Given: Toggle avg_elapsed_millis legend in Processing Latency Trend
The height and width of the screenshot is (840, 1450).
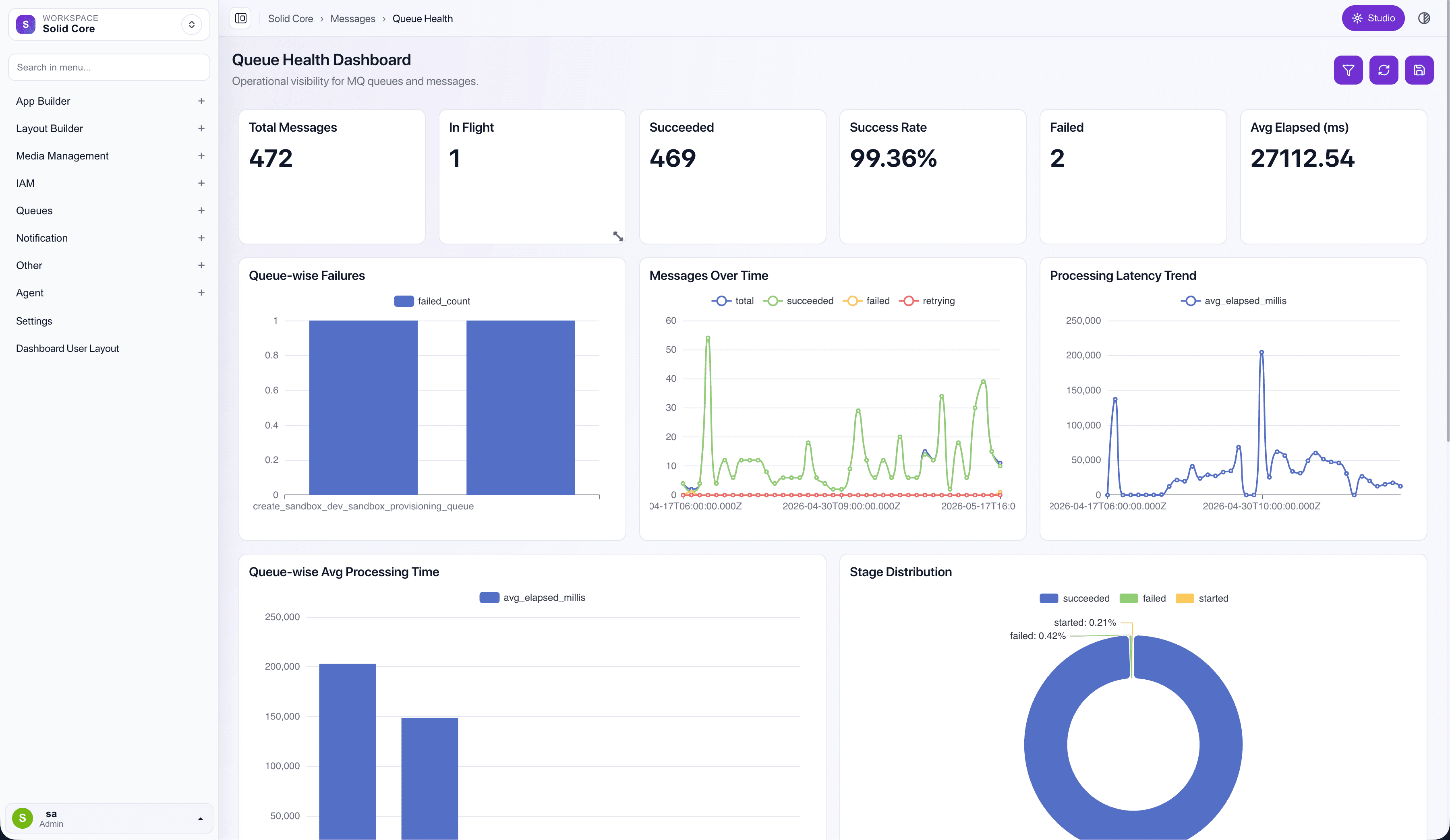Looking at the screenshot, I should pos(1233,301).
